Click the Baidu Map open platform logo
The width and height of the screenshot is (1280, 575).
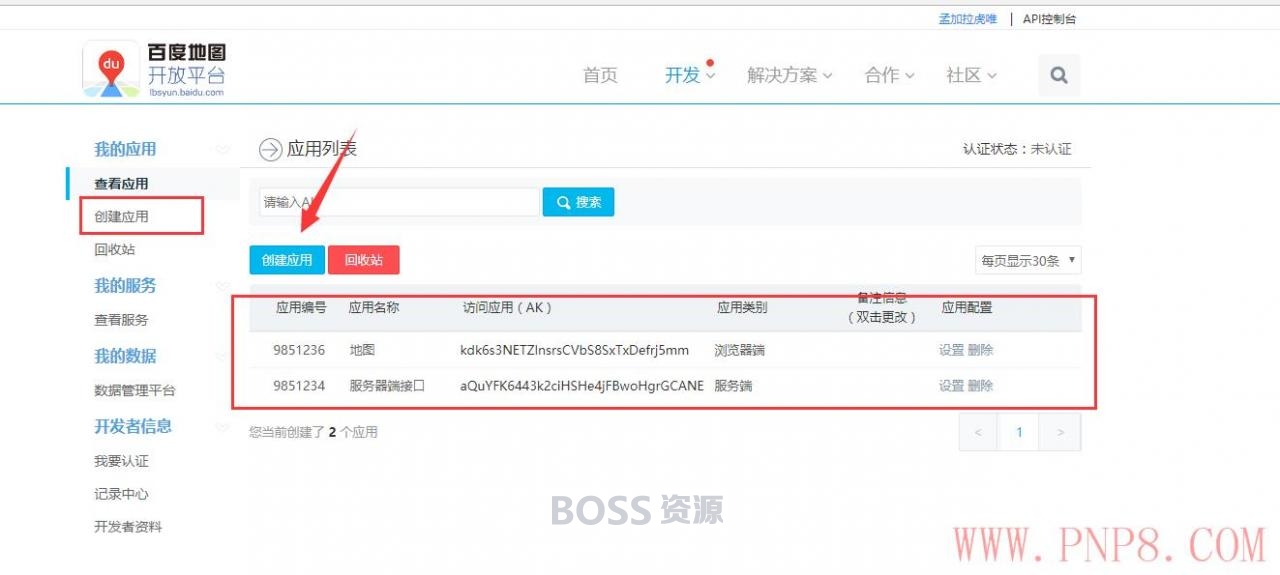point(155,69)
